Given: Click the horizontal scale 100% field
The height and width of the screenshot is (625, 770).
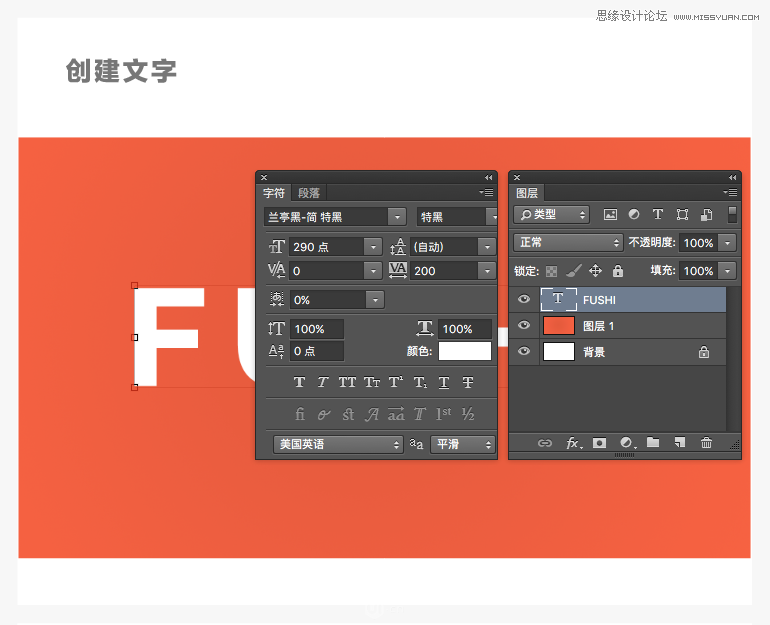Looking at the screenshot, I should pyautogui.click(x=465, y=328).
